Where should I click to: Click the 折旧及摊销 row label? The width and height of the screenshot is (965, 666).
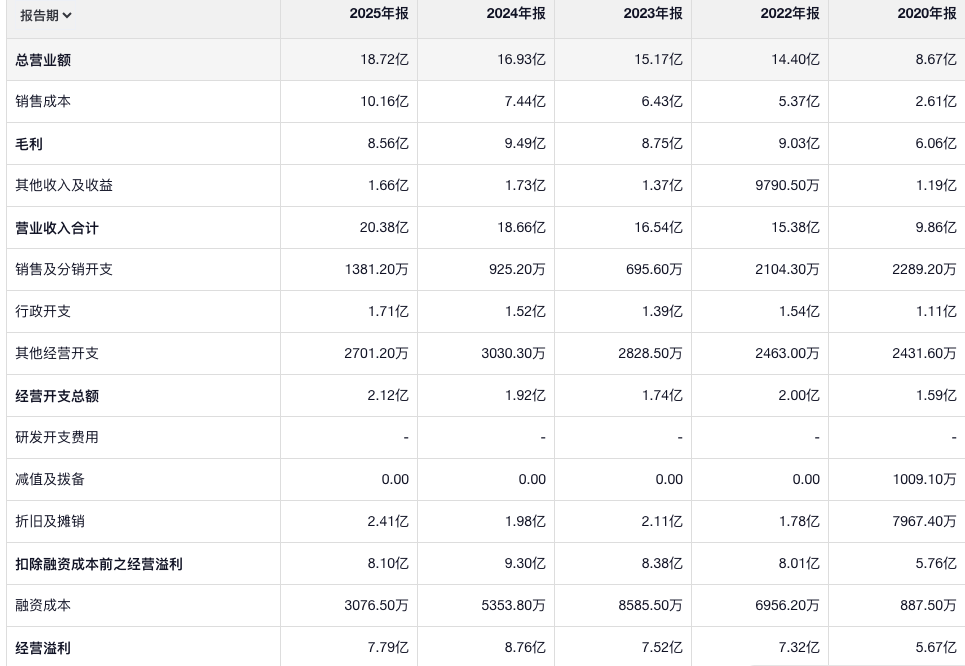[50, 522]
